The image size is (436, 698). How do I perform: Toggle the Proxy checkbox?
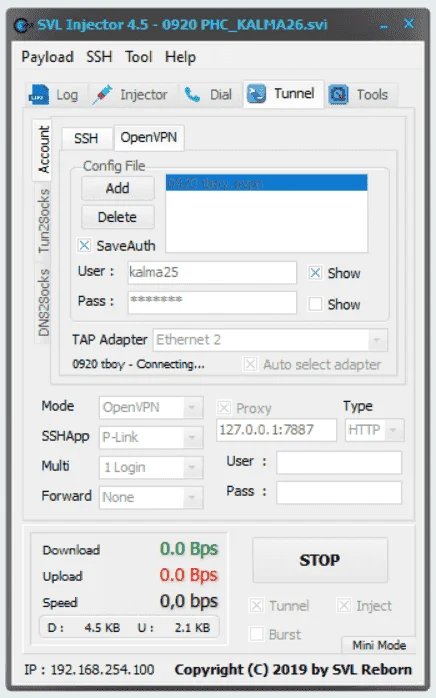click(x=224, y=407)
